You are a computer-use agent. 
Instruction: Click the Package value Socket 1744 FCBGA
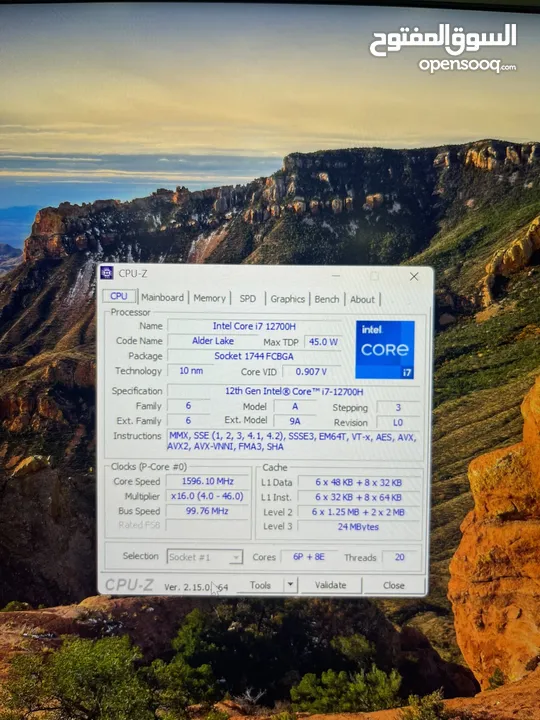point(254,356)
